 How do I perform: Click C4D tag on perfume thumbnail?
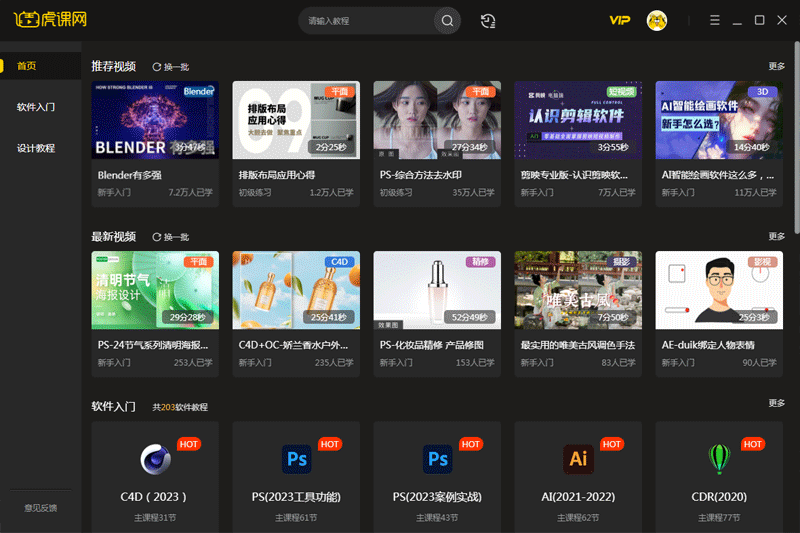click(x=339, y=262)
